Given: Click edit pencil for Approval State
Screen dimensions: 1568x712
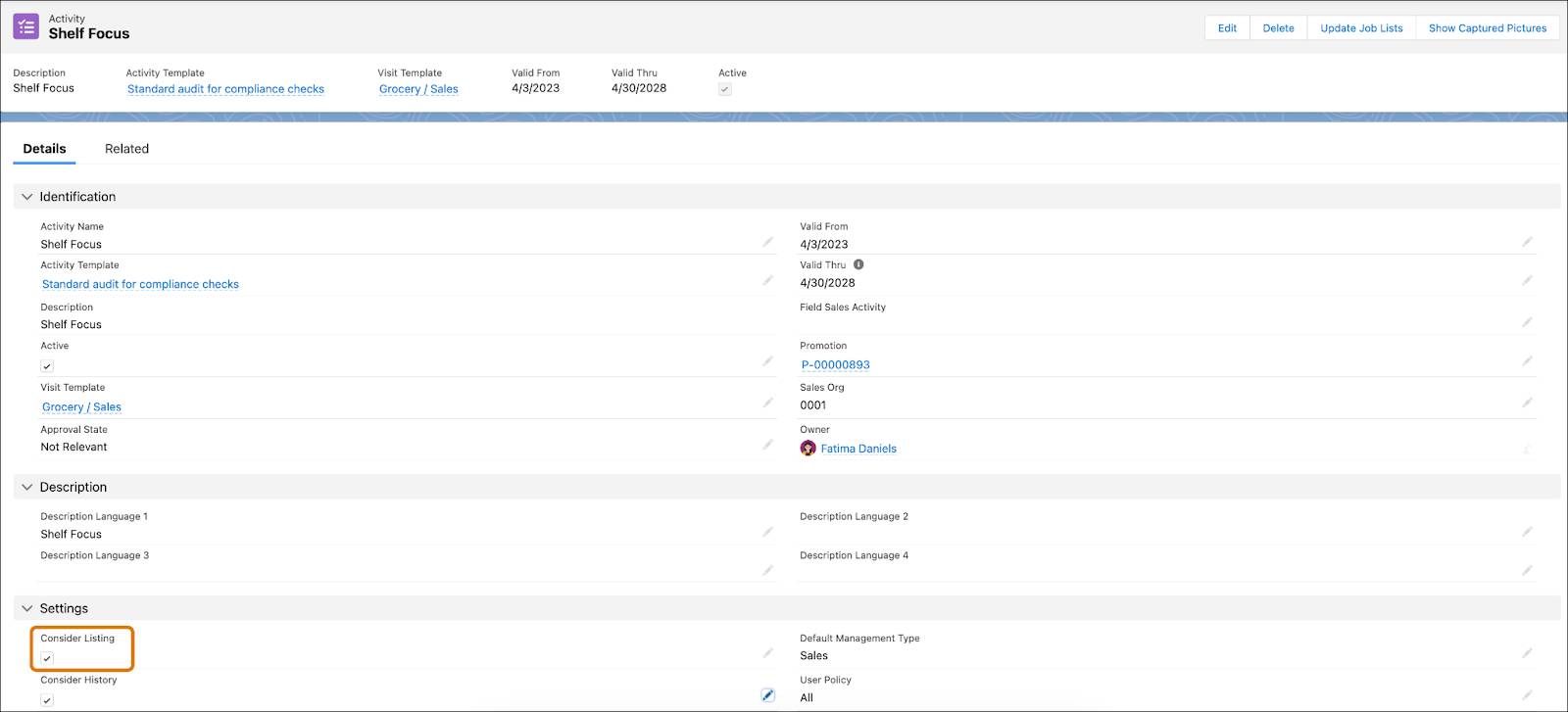Looking at the screenshot, I should click(x=768, y=445).
